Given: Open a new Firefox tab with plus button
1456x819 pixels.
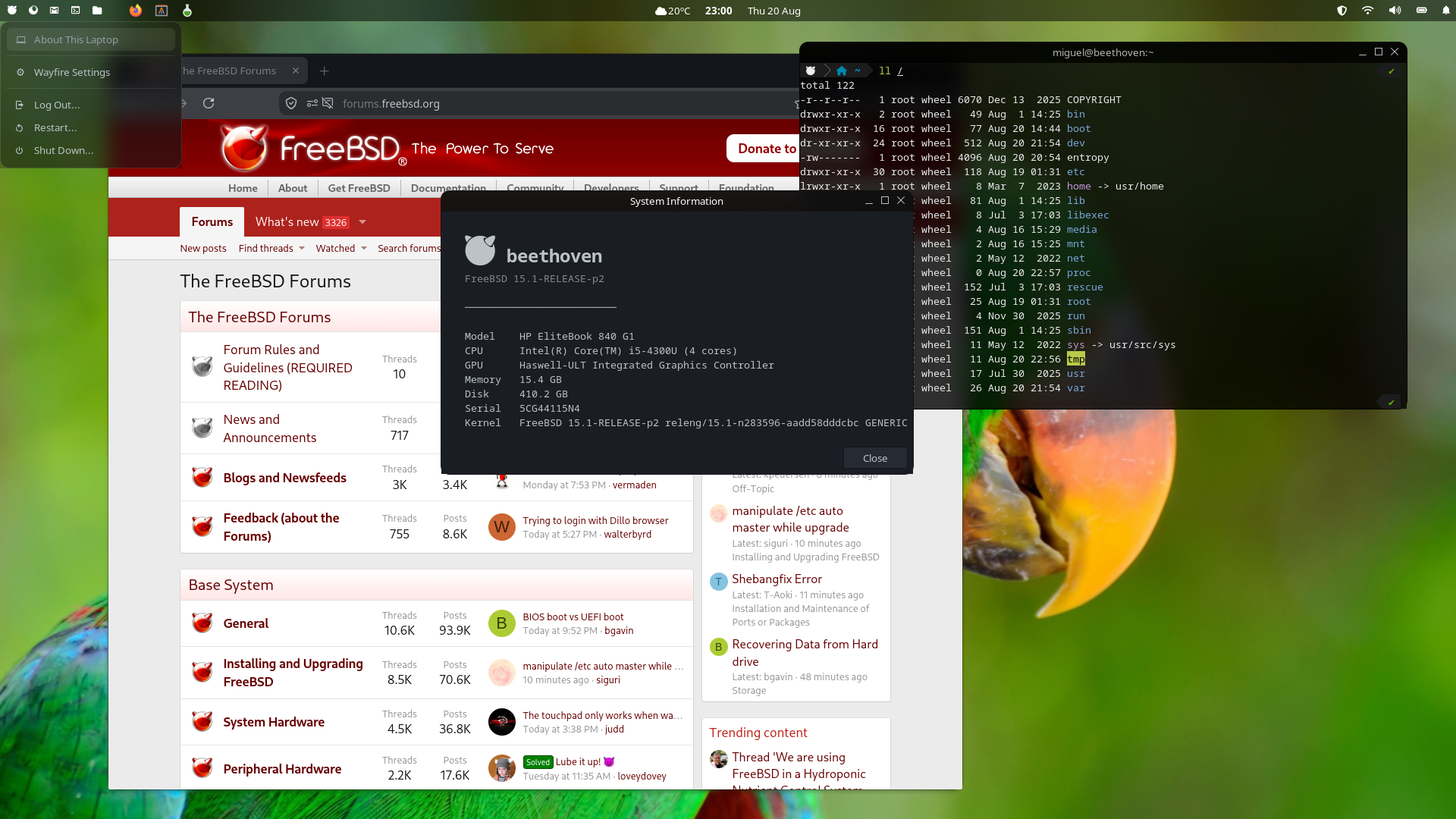Looking at the screenshot, I should click(325, 71).
